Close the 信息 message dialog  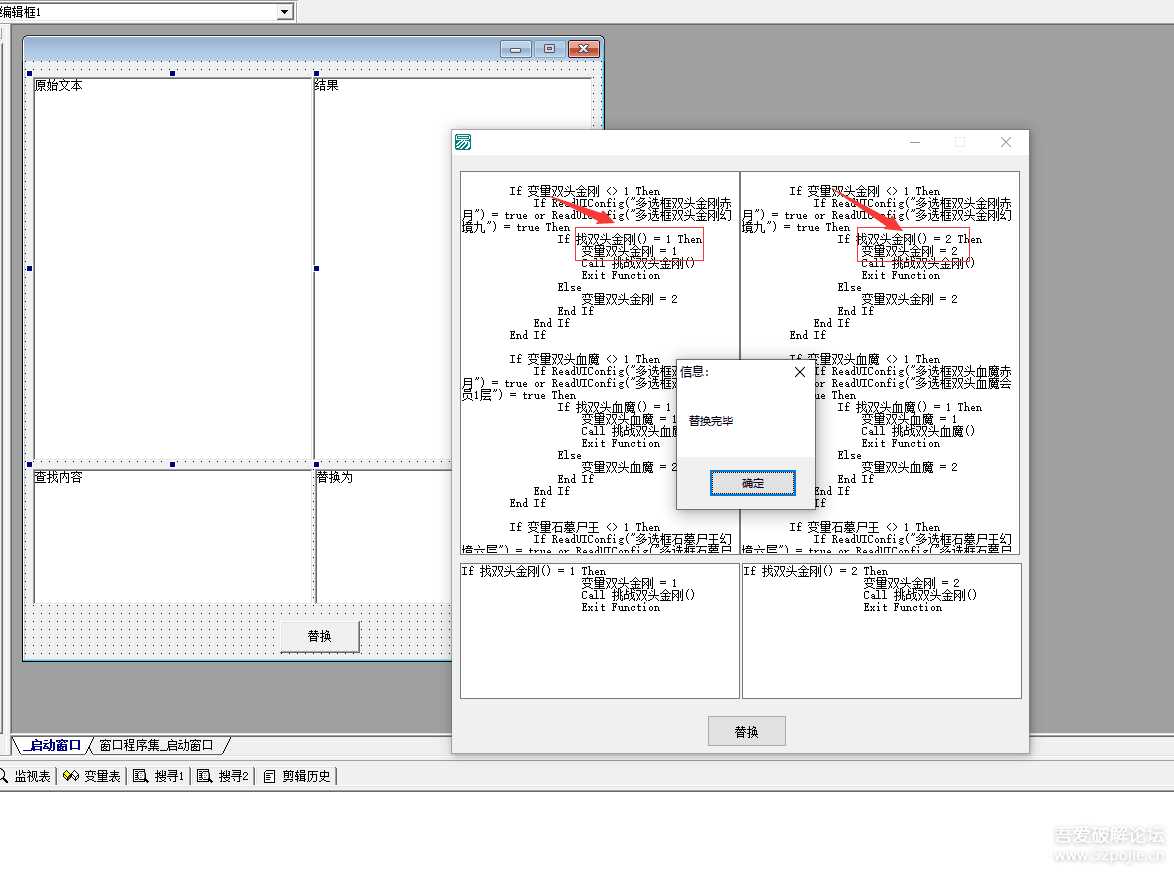coord(799,372)
